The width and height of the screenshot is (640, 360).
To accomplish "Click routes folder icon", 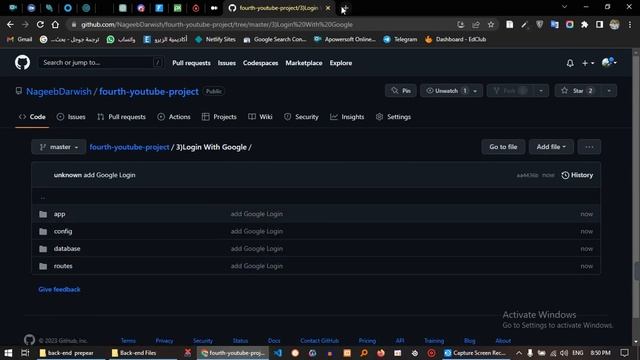I will pos(43,266).
